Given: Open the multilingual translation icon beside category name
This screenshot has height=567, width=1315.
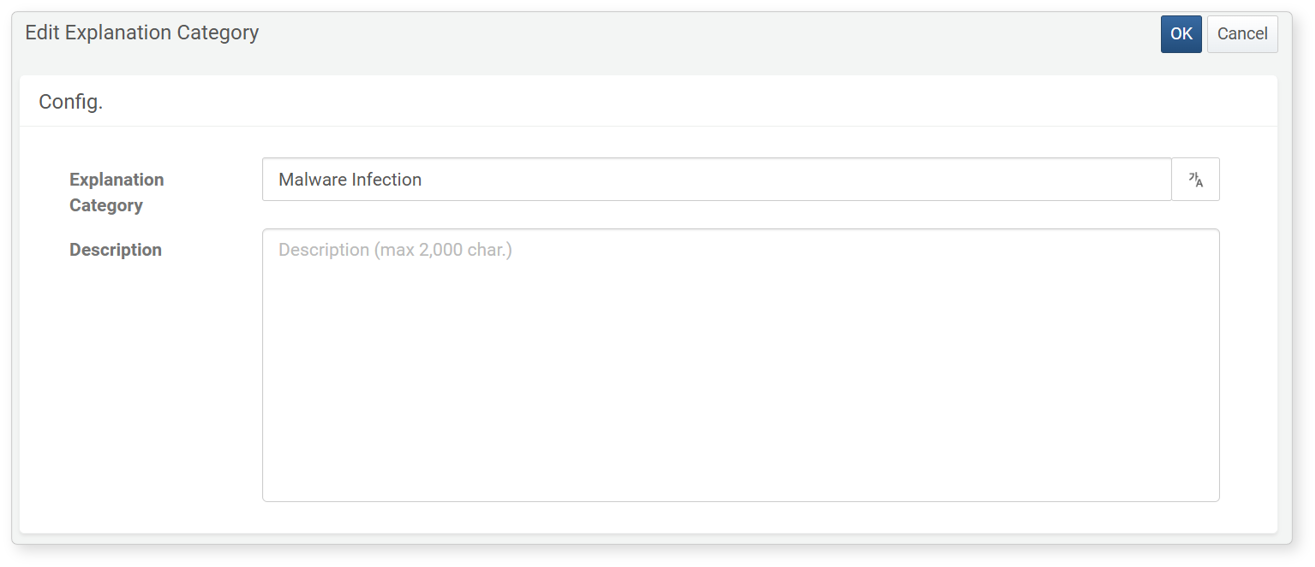Looking at the screenshot, I should click(x=1195, y=180).
